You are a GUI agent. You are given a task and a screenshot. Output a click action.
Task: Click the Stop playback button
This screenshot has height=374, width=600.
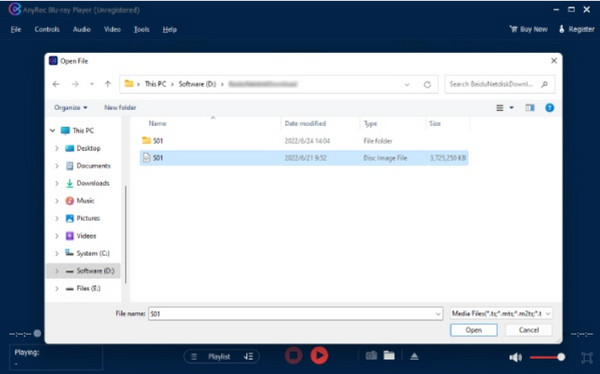click(293, 356)
